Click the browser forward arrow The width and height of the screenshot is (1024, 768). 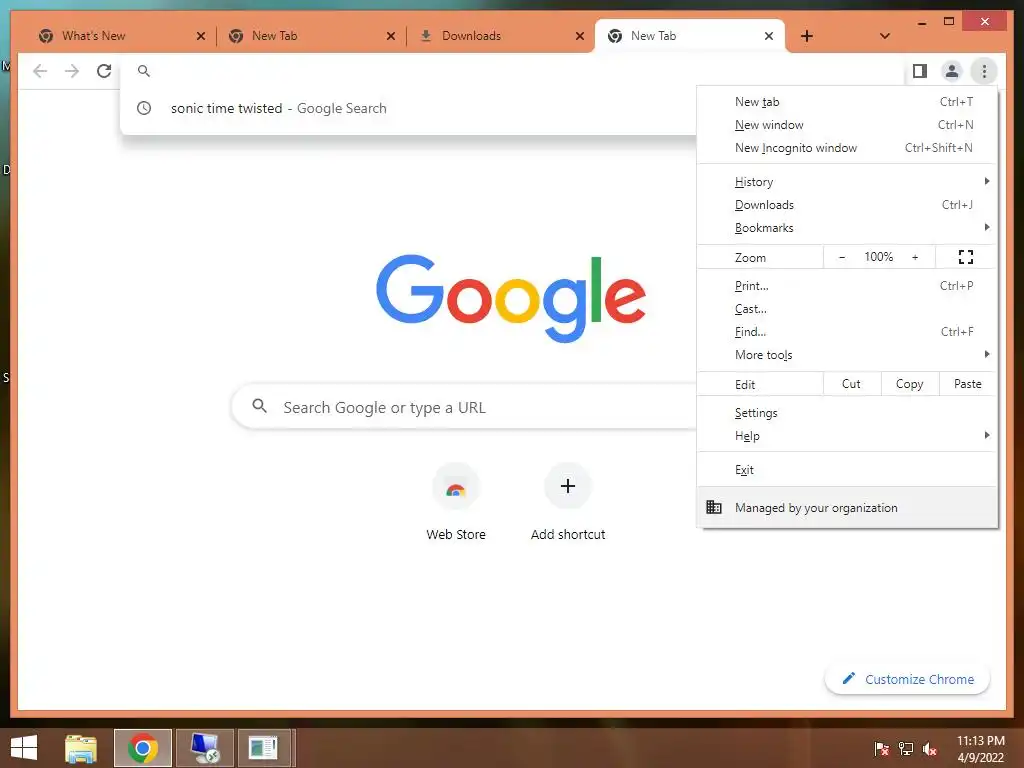72,71
